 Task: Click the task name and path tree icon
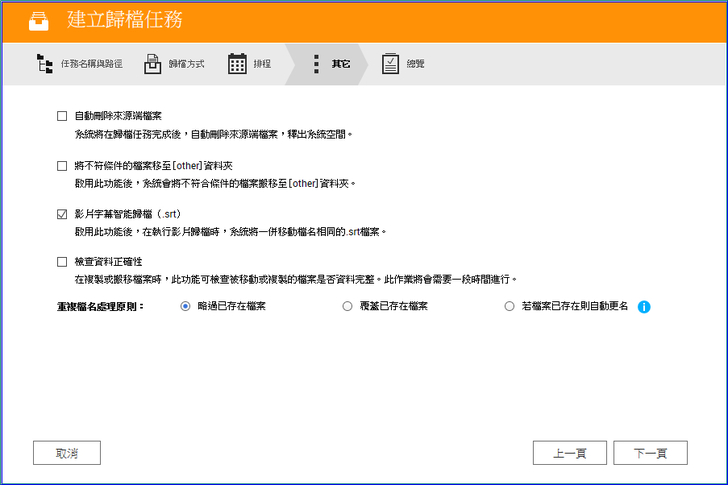[x=45, y=64]
